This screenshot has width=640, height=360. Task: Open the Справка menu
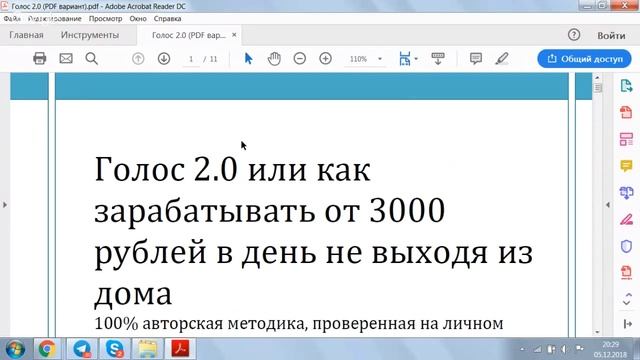pyautogui.click(x=167, y=19)
